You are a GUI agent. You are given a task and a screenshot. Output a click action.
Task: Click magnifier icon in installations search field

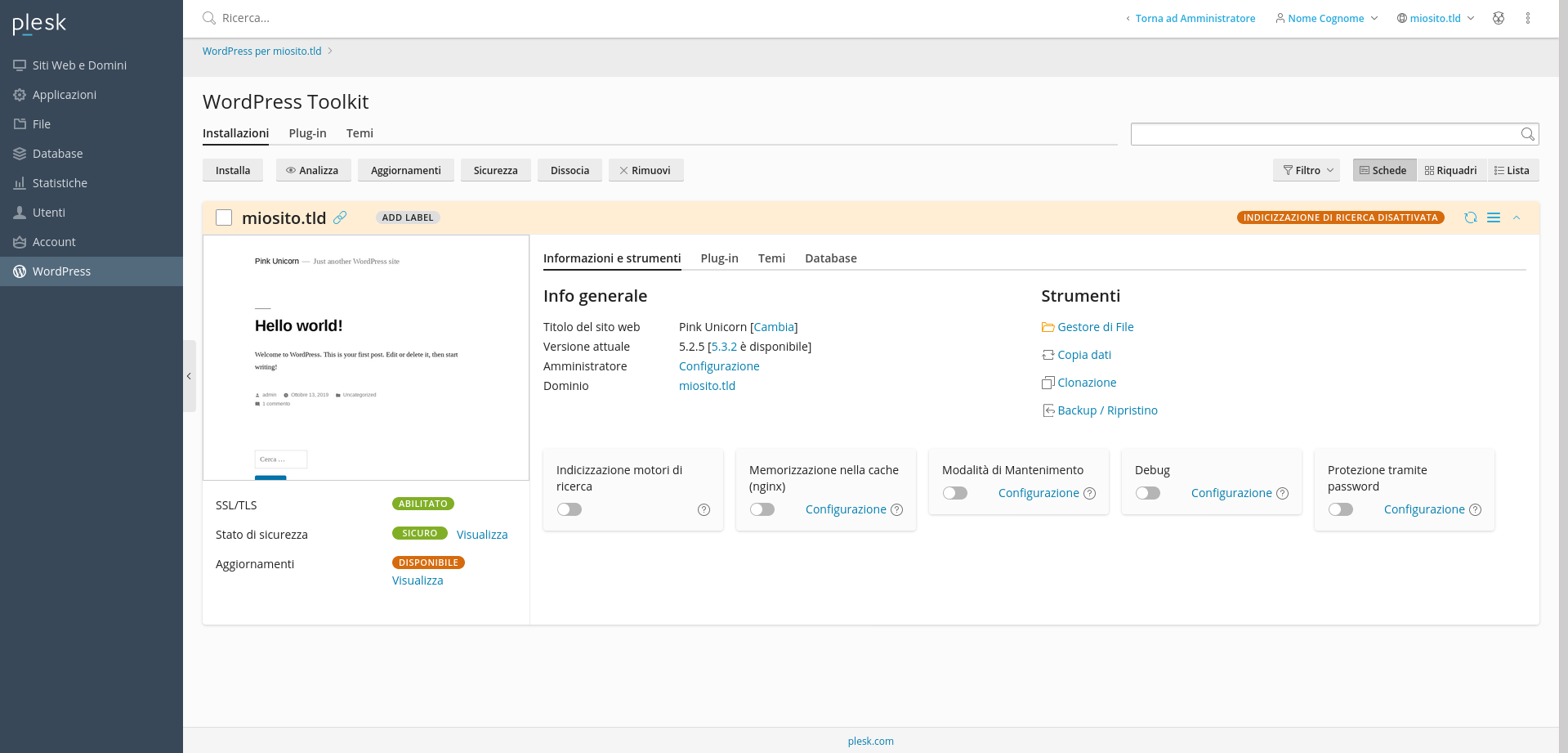pos(1527,134)
